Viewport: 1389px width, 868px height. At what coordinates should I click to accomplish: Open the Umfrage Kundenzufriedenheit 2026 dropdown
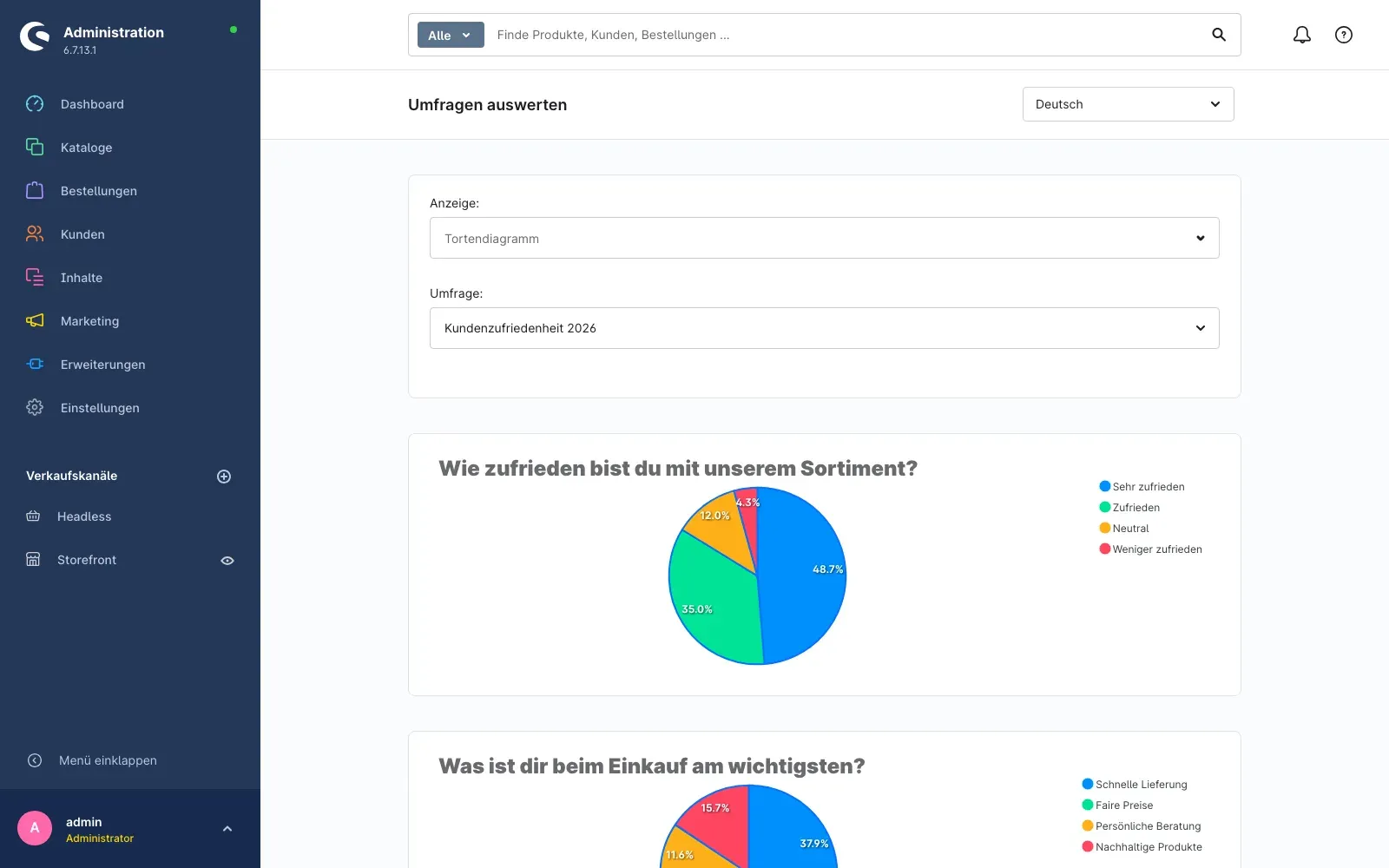pos(825,328)
